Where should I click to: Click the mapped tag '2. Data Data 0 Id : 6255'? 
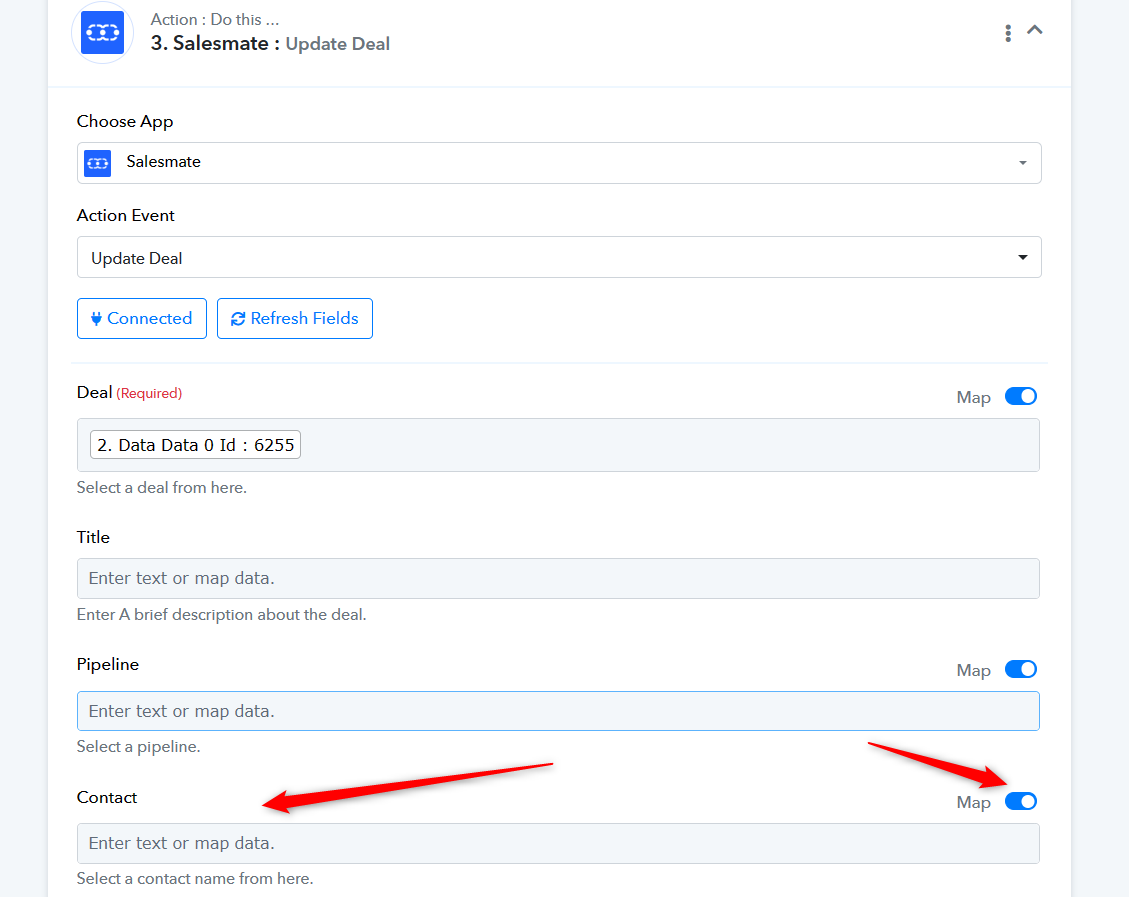195,445
